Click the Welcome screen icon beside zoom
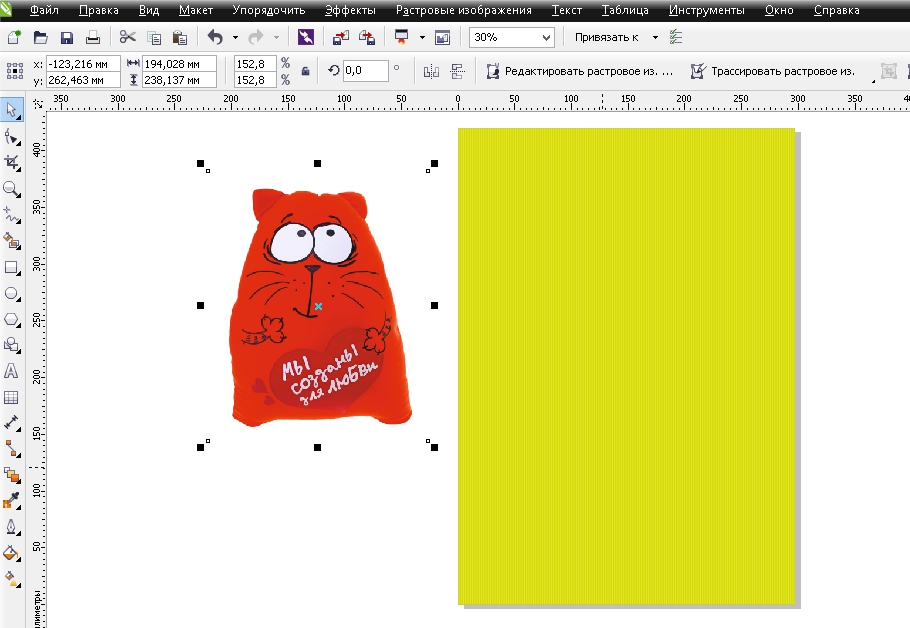 coord(443,38)
